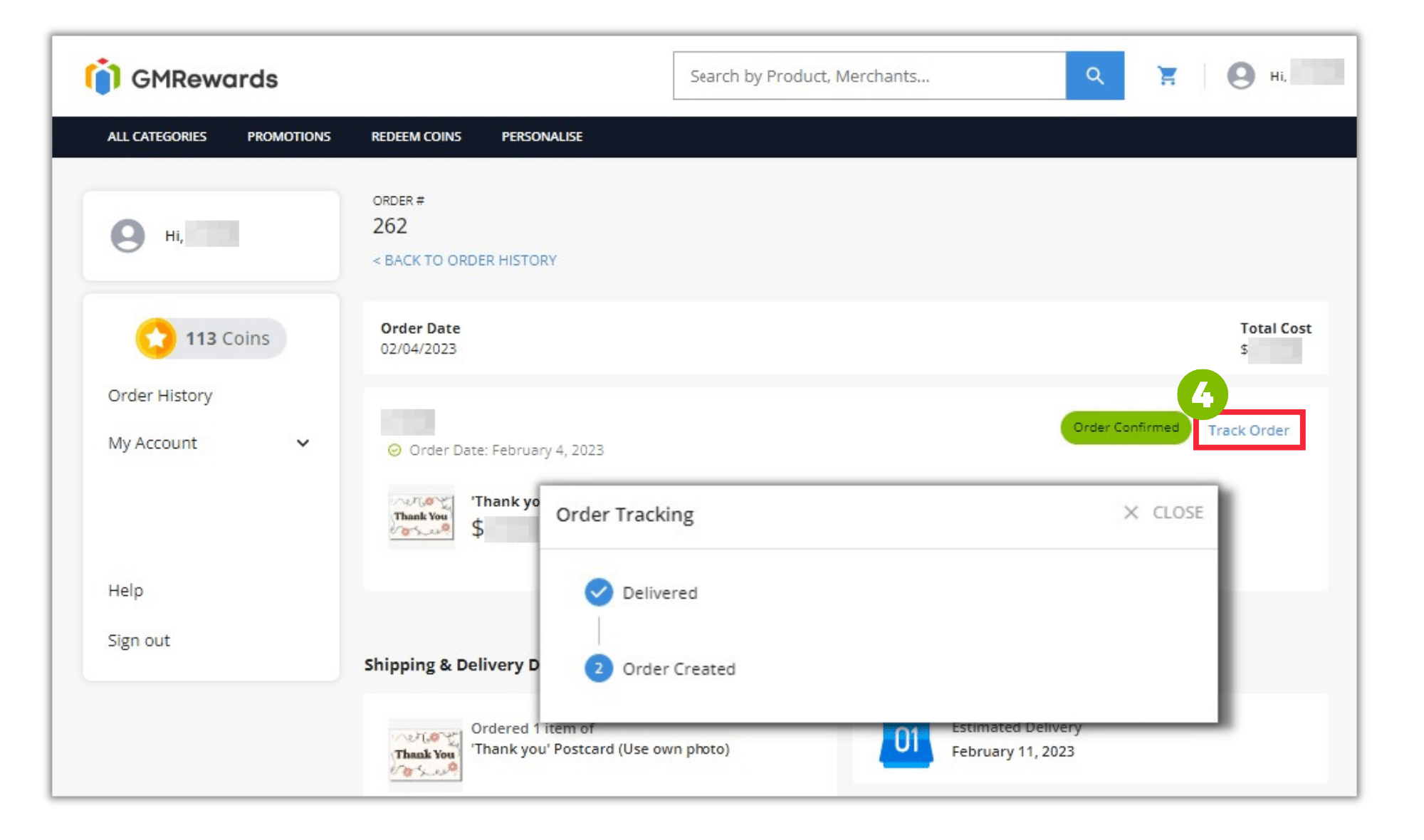Sign out of the account
The width and height of the screenshot is (1424, 840).
(139, 640)
